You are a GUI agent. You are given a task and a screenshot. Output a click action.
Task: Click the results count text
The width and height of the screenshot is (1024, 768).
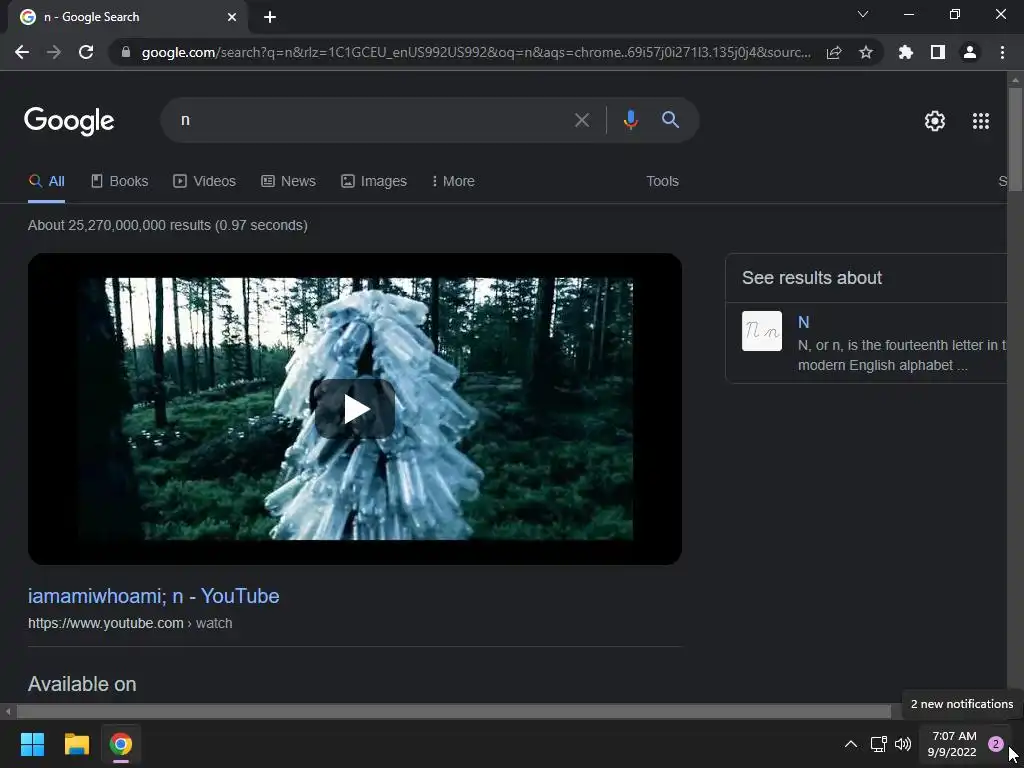(168, 225)
